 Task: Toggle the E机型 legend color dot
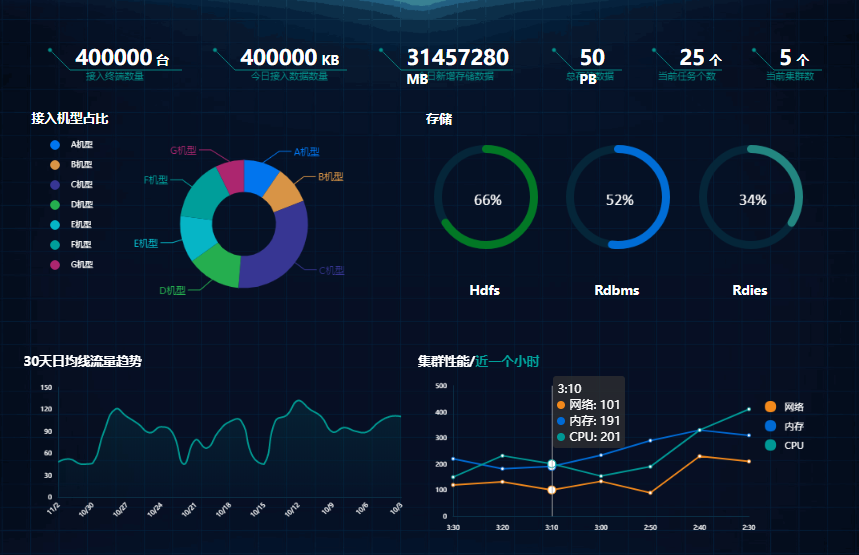click(55, 225)
